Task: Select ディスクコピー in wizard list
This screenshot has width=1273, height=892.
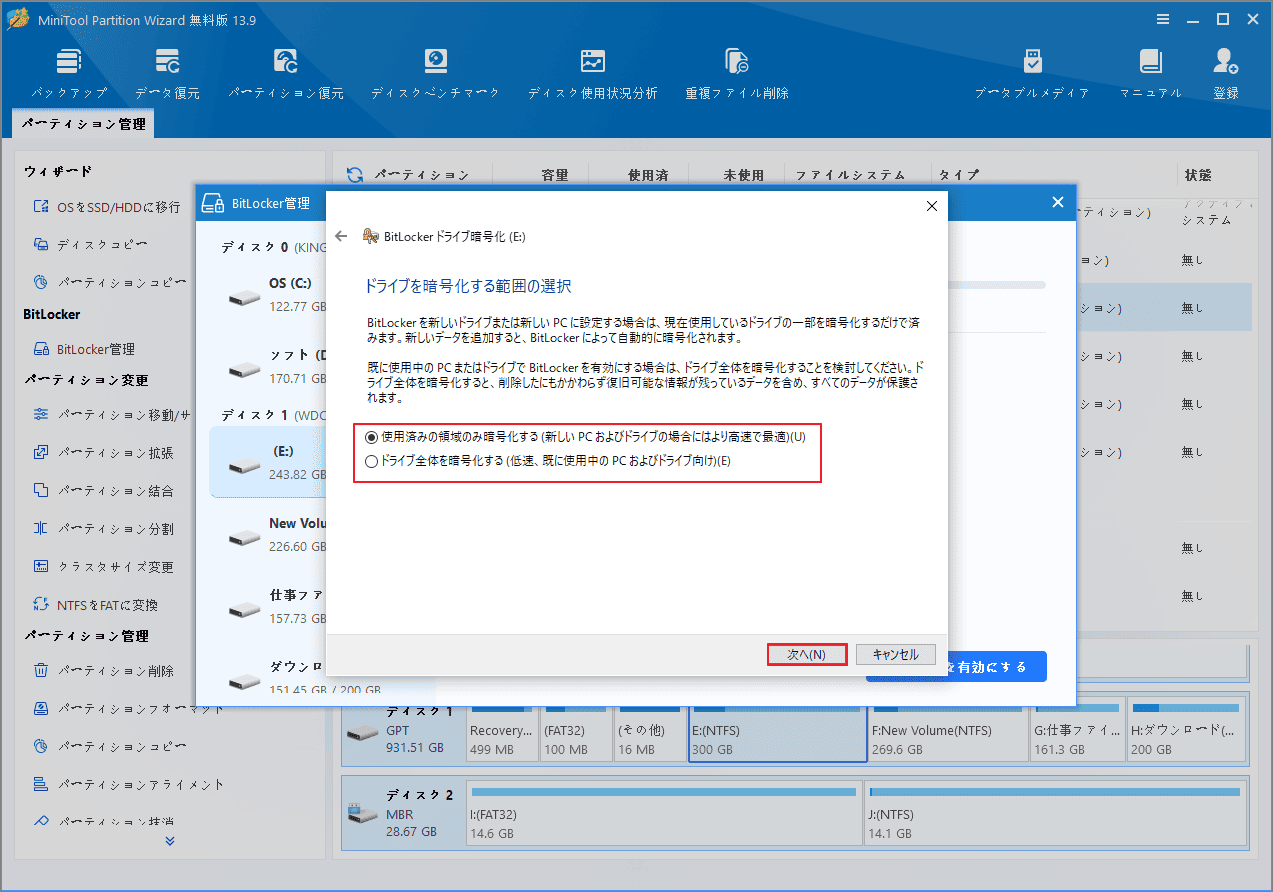Action: 92,245
